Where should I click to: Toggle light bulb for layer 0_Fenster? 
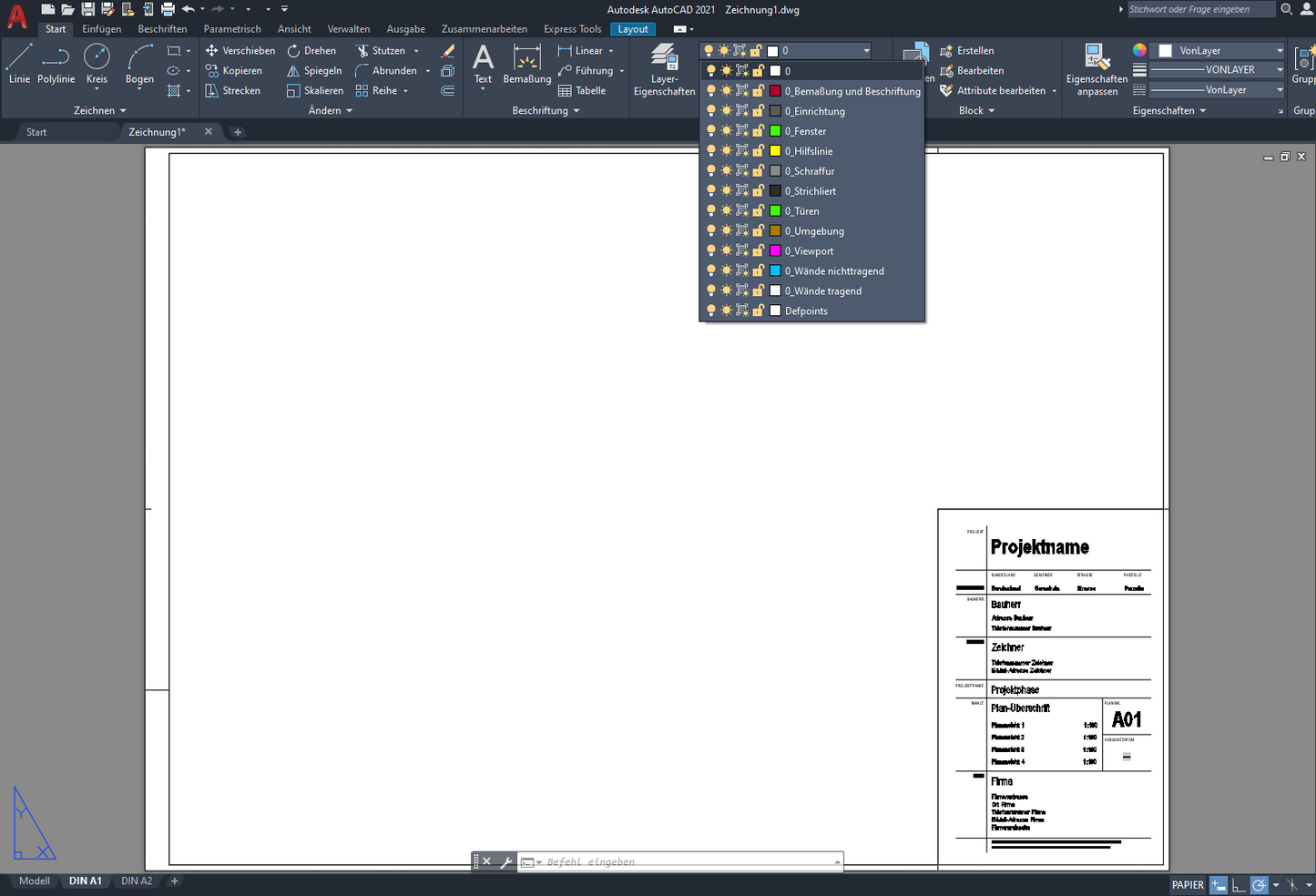(x=711, y=131)
